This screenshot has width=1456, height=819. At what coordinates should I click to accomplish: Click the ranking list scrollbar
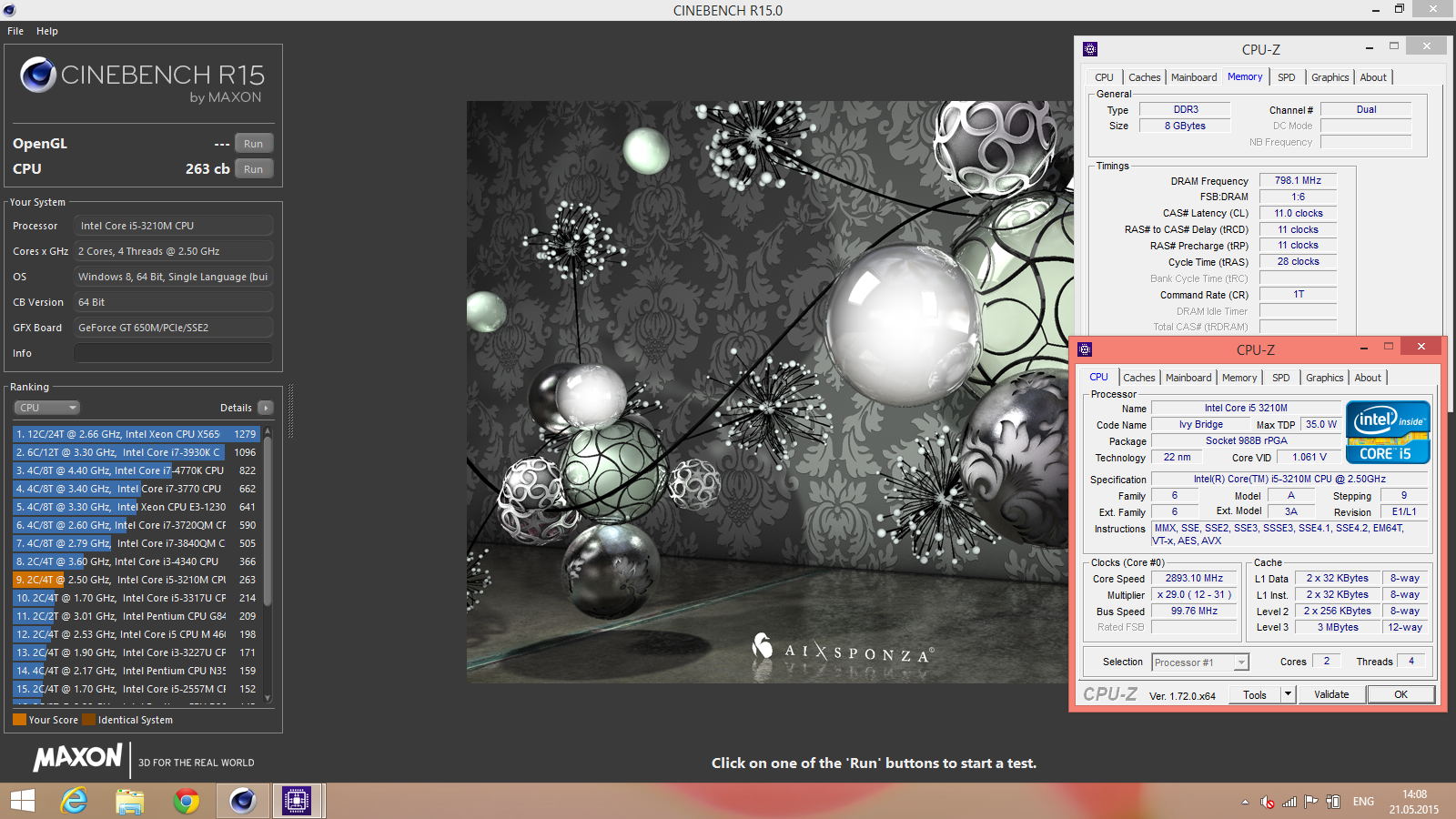pyautogui.click(x=268, y=522)
